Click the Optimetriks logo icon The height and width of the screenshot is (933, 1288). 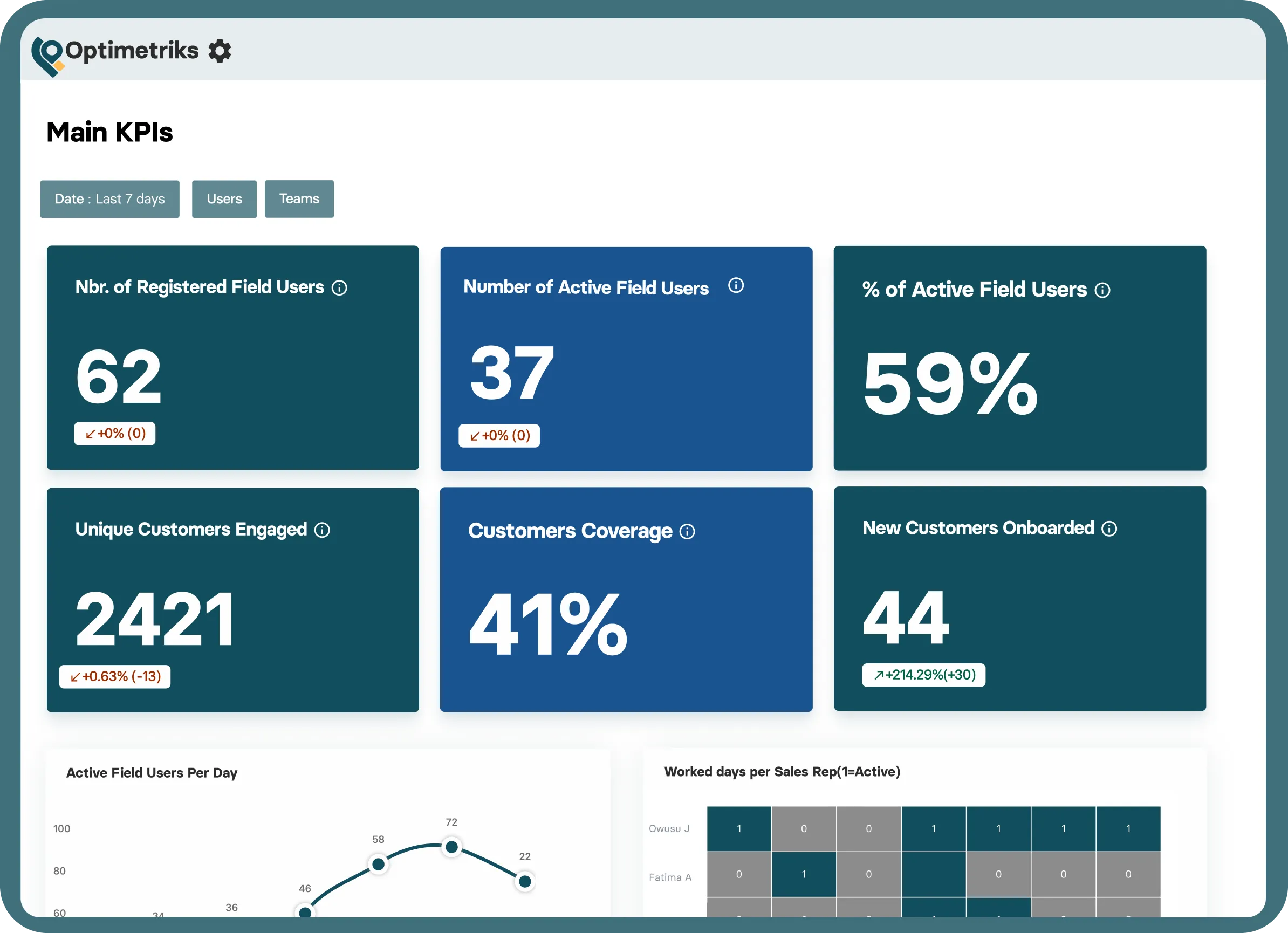(x=47, y=56)
